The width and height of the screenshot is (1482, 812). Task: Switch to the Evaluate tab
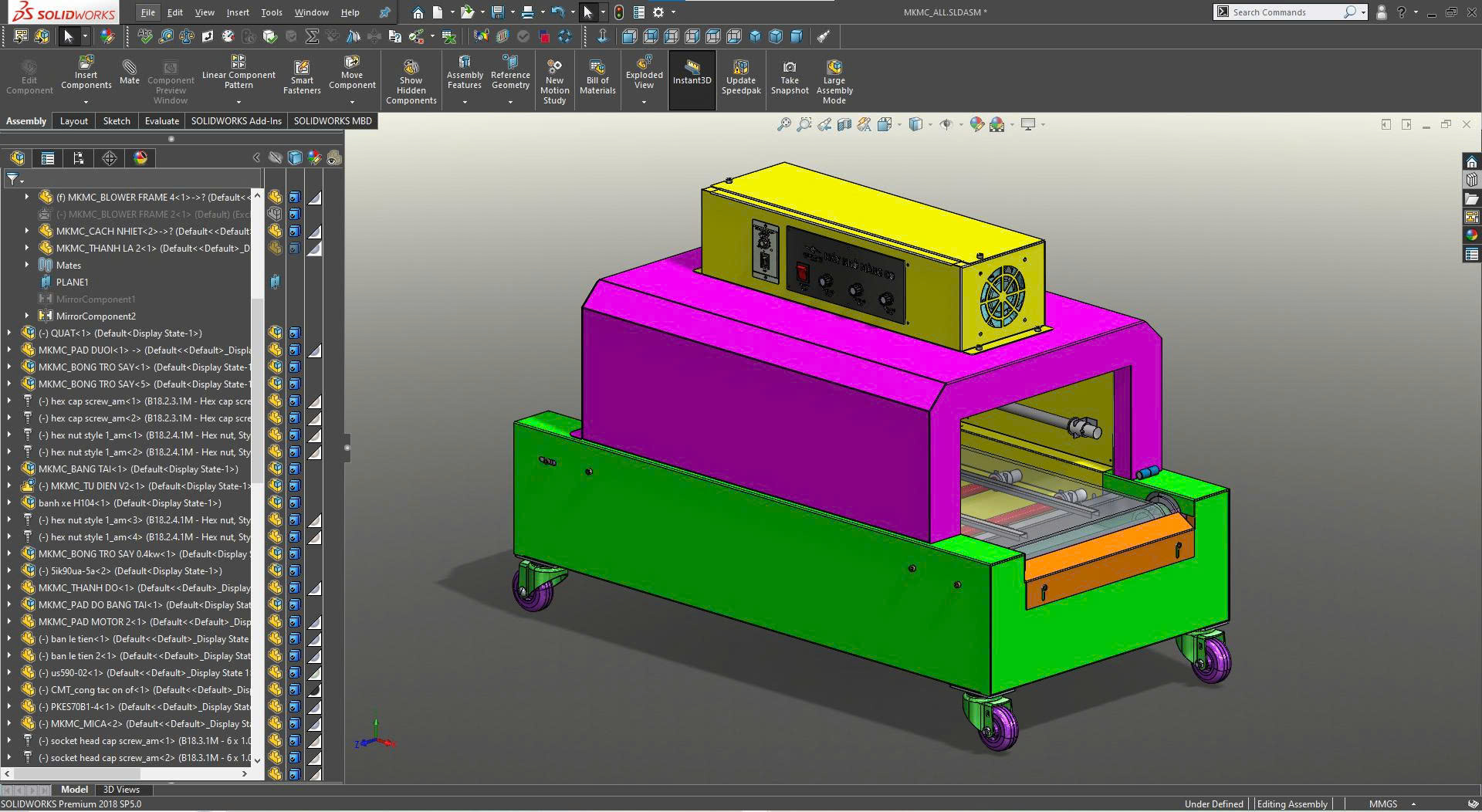pyautogui.click(x=161, y=121)
